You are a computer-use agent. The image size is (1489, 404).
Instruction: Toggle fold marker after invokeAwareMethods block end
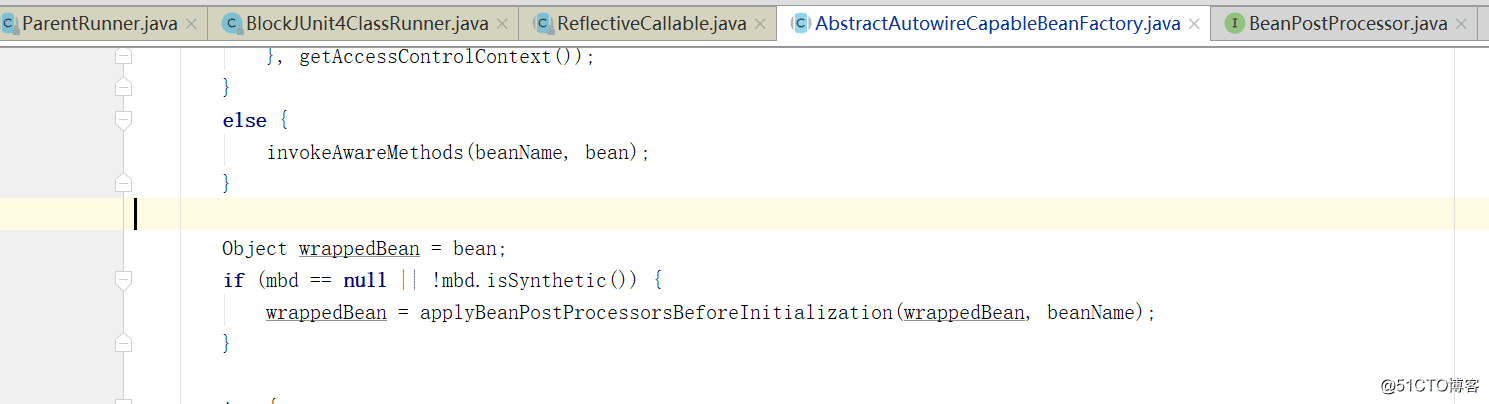[x=124, y=183]
